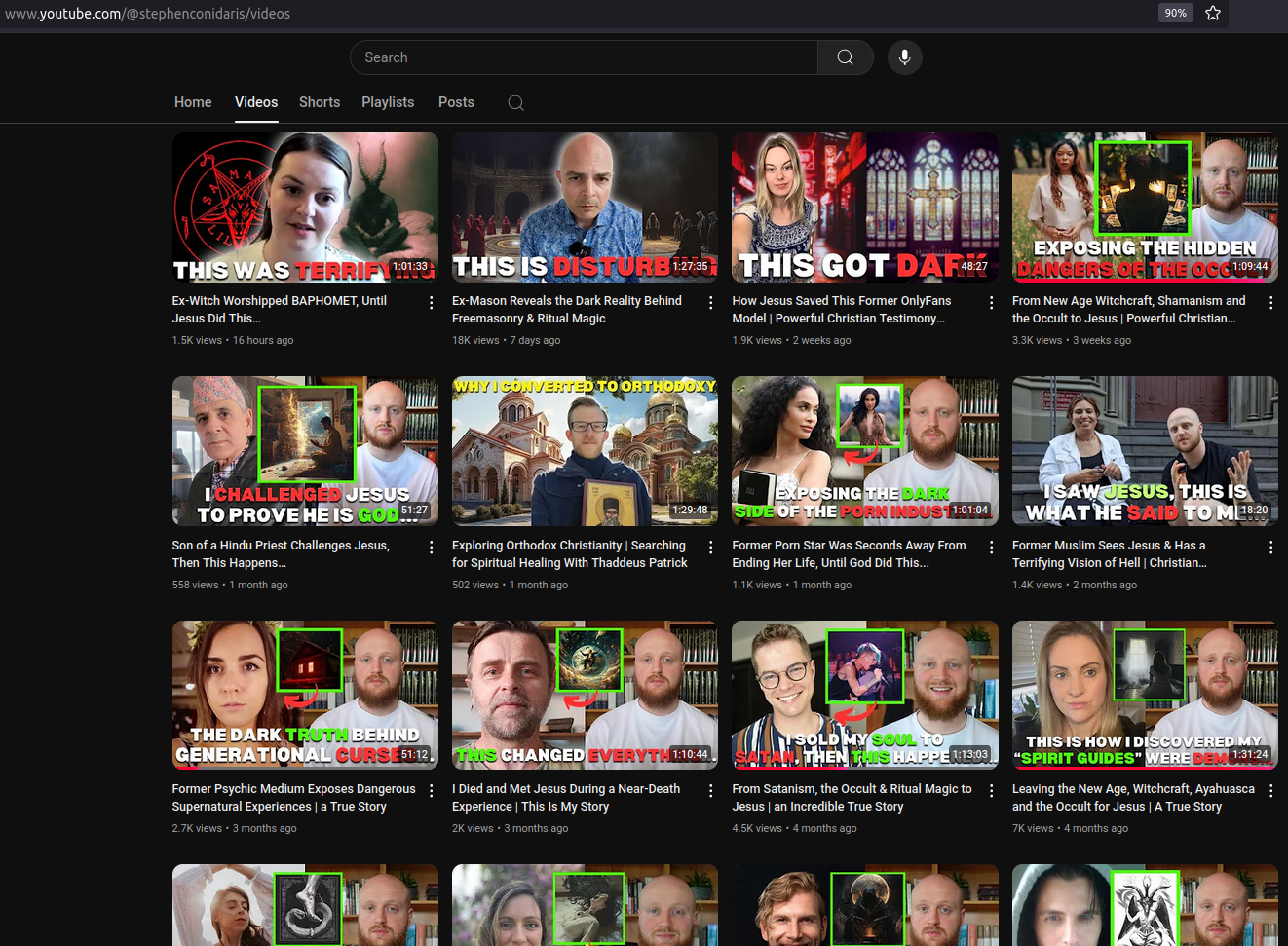Open options menu for Former Muslim Sees Jesus video
The width and height of the screenshot is (1288, 946).
[x=1270, y=548]
